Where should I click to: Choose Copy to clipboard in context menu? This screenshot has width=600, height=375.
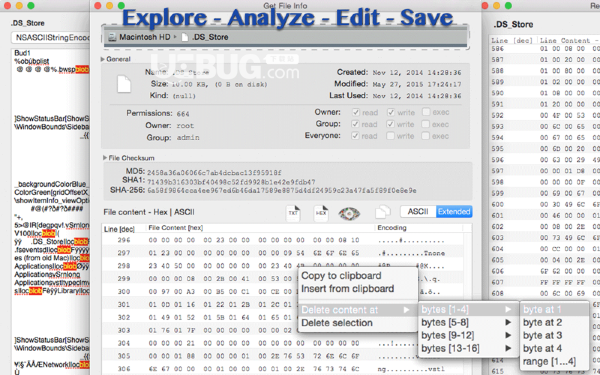click(341, 276)
